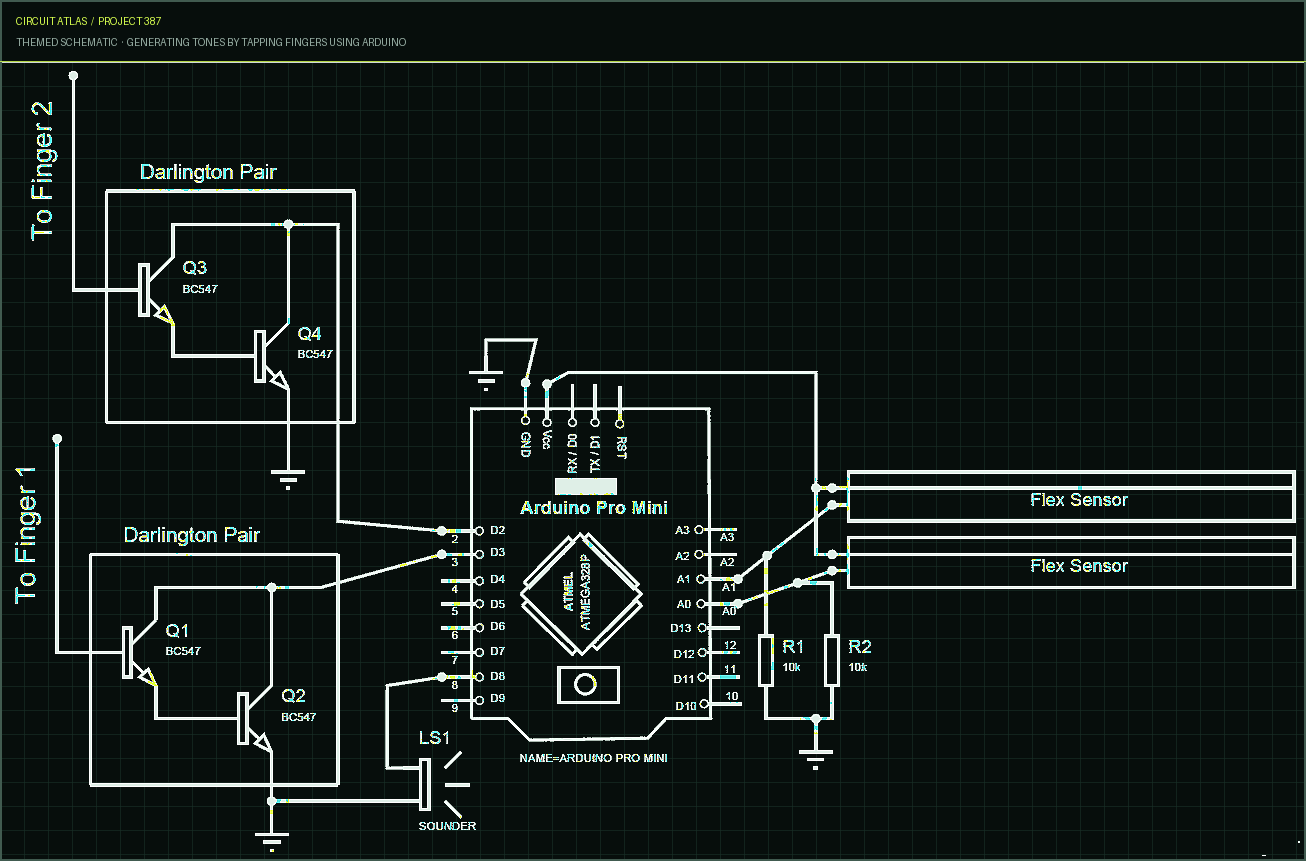Click the 'To Finger 2' label
The height and width of the screenshot is (861, 1306).
(42, 169)
